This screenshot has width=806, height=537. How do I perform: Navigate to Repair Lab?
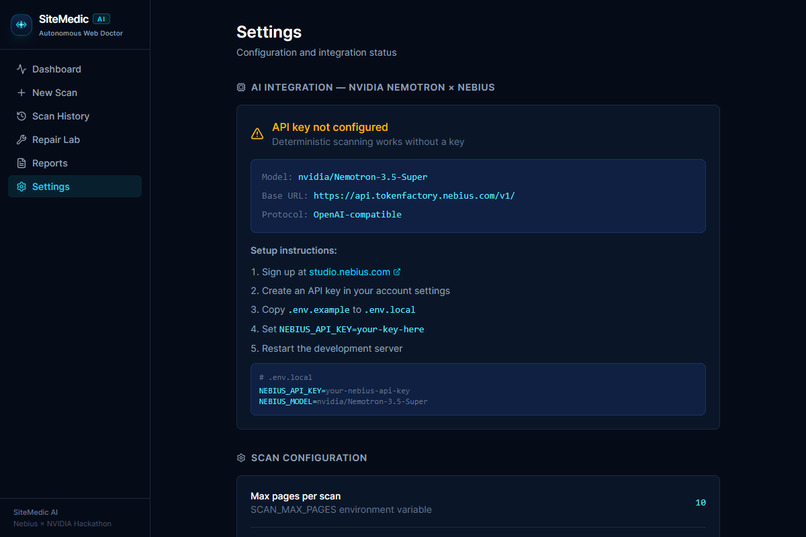click(75, 140)
